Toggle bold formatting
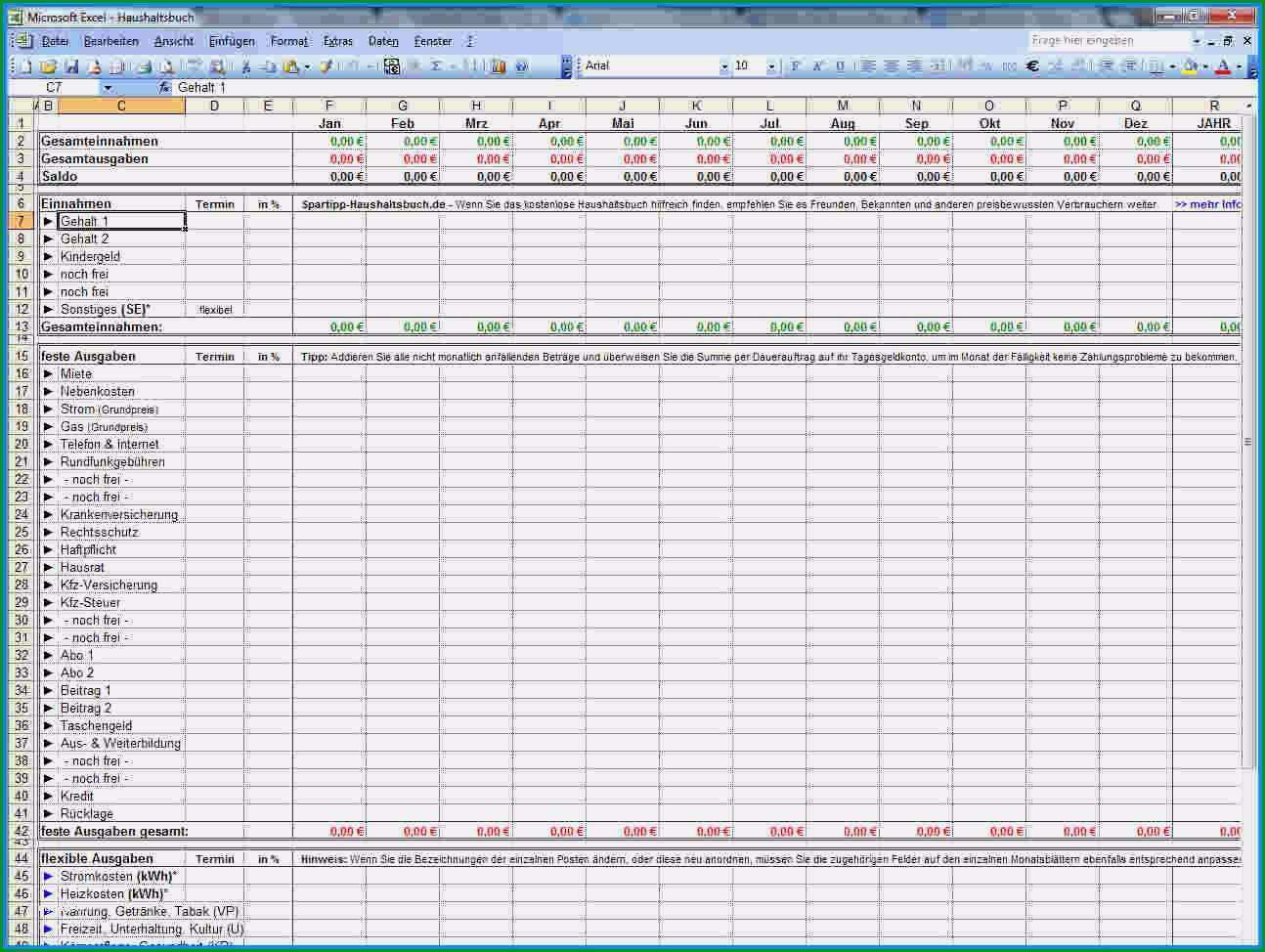The height and width of the screenshot is (952, 1265). 795,66
